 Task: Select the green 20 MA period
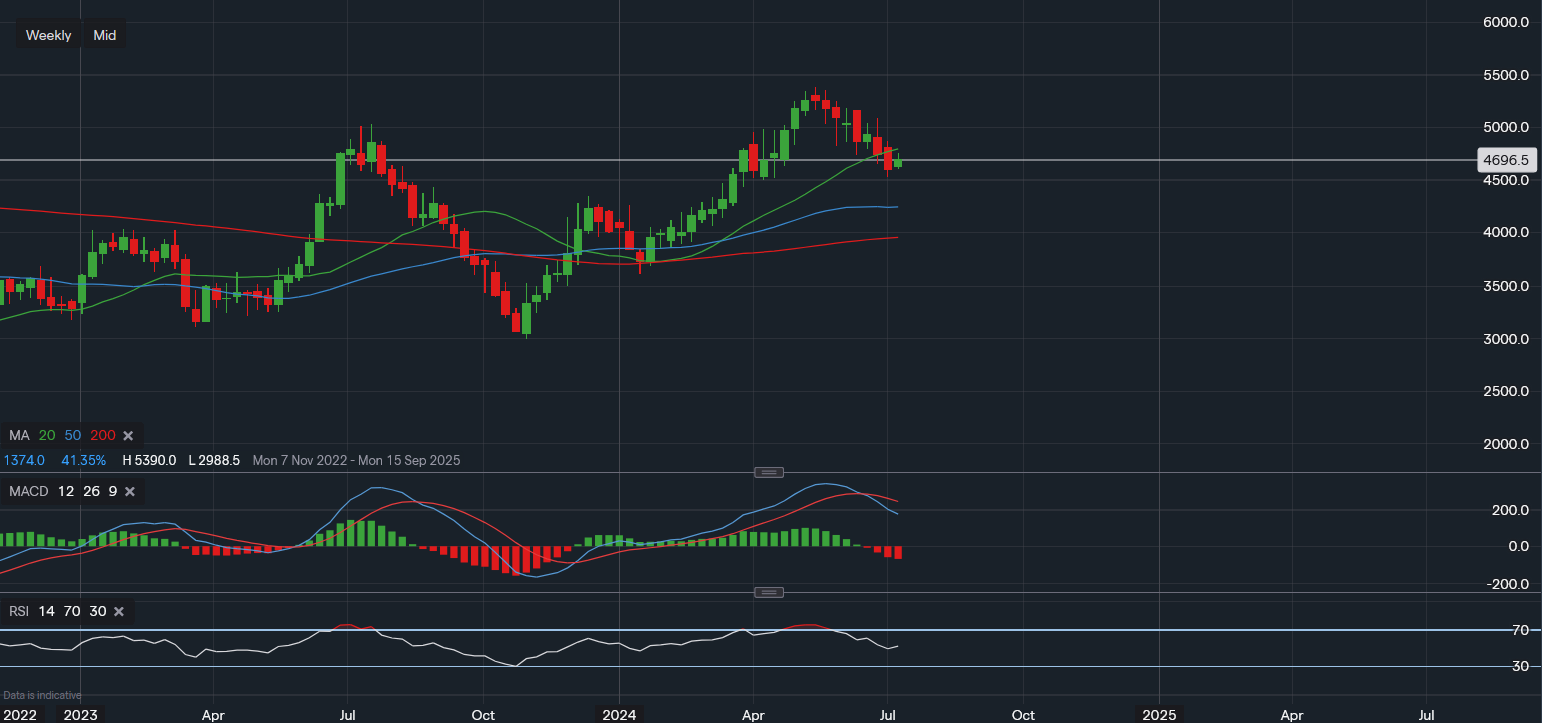tap(47, 436)
